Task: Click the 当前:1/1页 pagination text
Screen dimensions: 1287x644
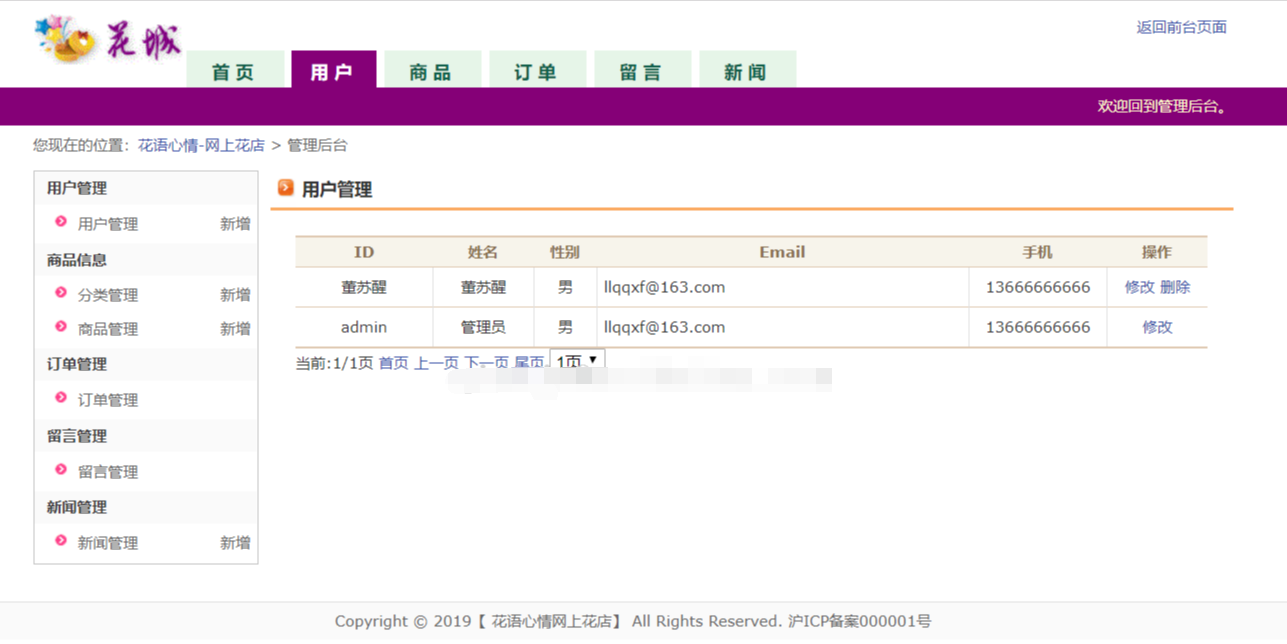Action: (x=334, y=363)
